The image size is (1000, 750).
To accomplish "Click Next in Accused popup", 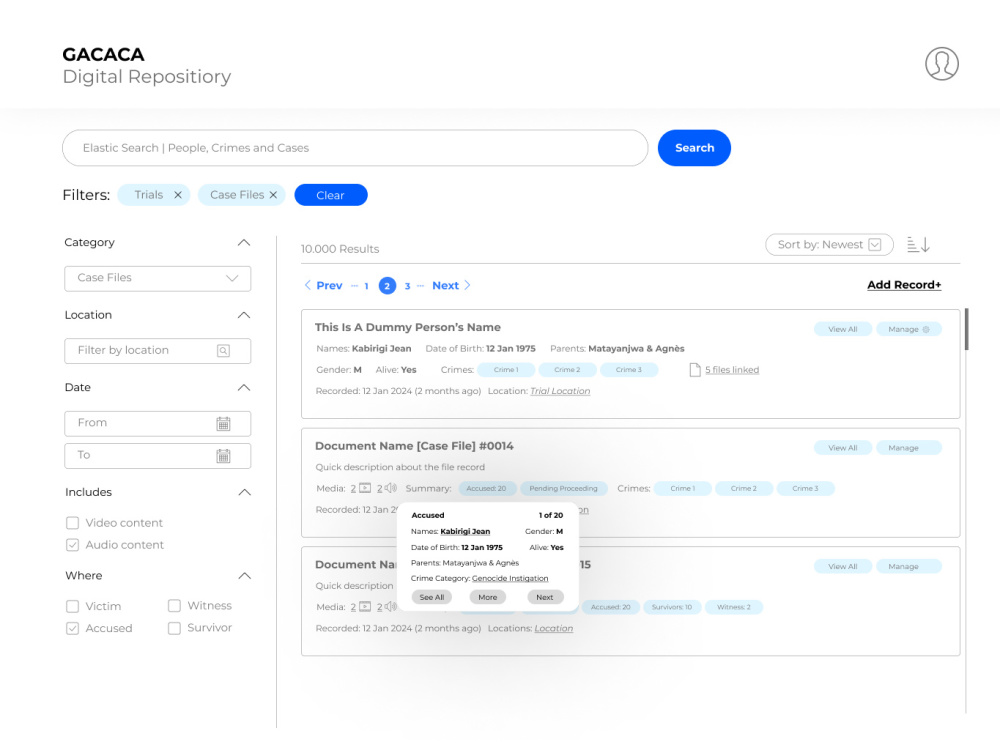I will tap(545, 598).
